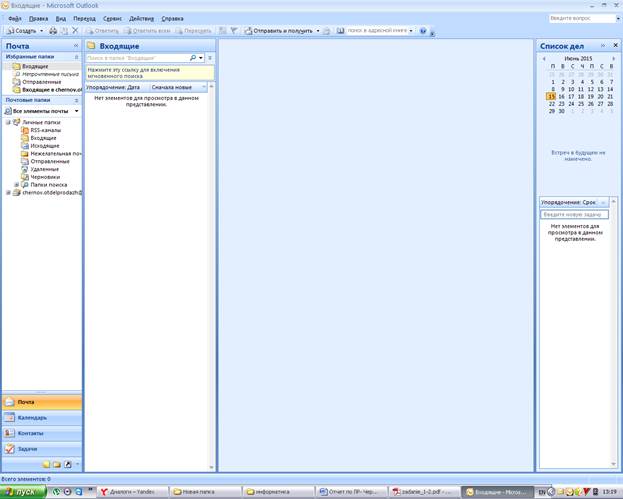Expand the Папки поиска node
The width and height of the screenshot is (623, 499).
(17, 185)
